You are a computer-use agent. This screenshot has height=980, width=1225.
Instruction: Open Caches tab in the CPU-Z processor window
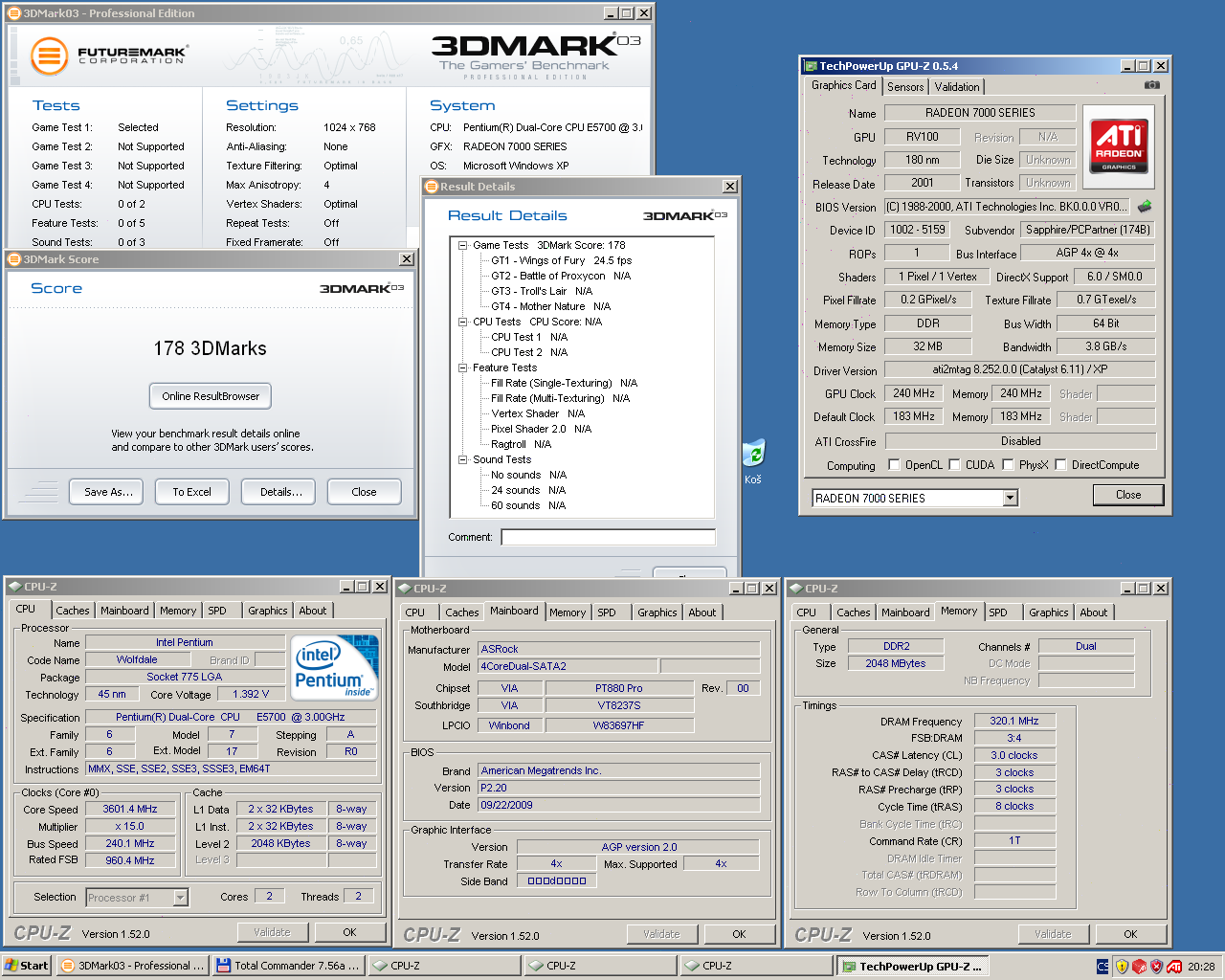tap(72, 611)
